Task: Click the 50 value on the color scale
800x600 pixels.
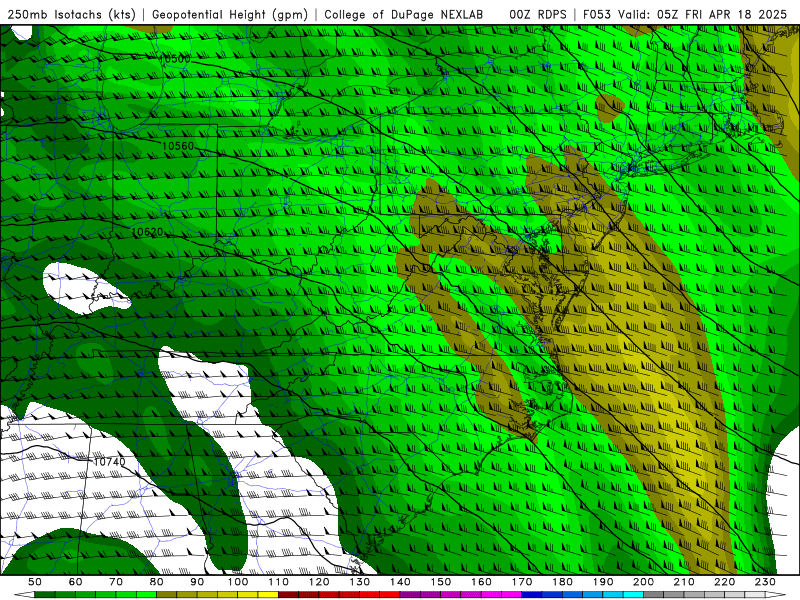Action: [35, 582]
